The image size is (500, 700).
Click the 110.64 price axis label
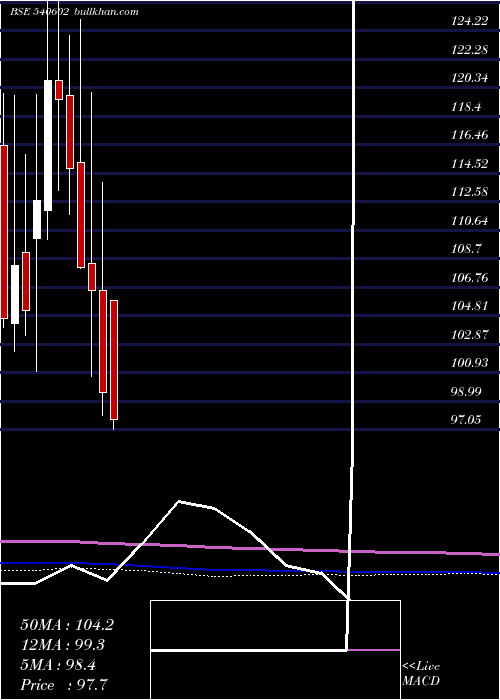tap(469, 221)
